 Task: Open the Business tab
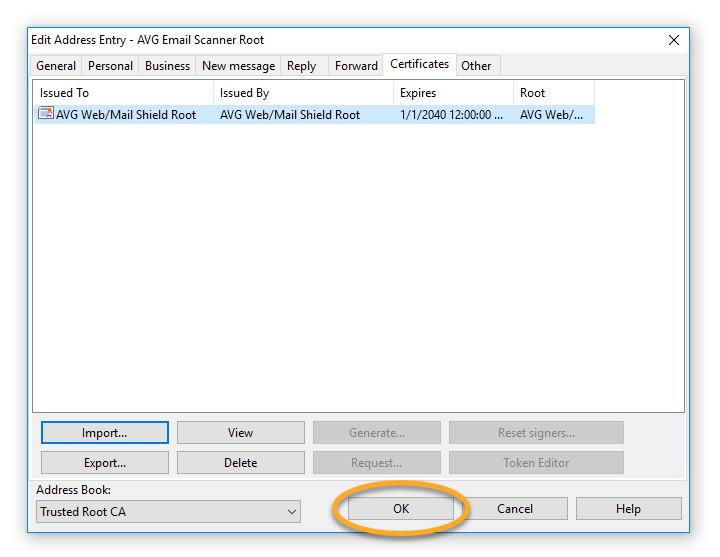tap(167, 66)
